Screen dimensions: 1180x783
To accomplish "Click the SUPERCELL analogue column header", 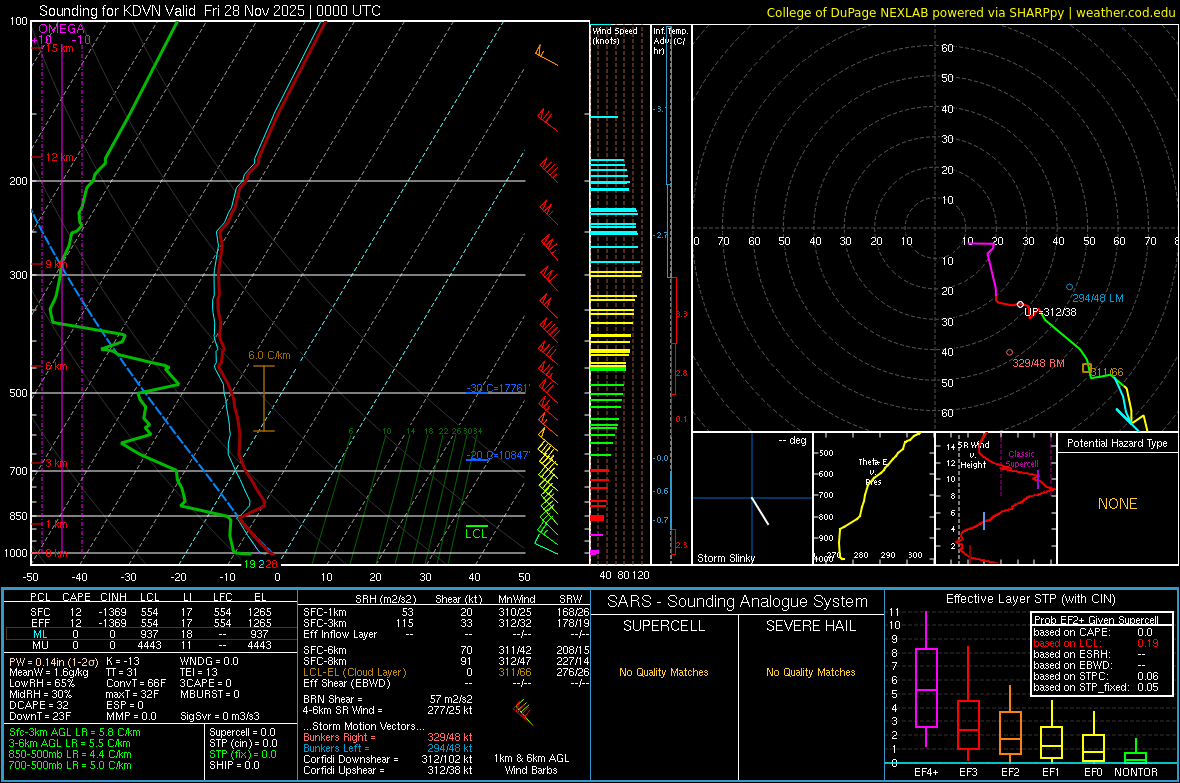I will click(x=664, y=626).
